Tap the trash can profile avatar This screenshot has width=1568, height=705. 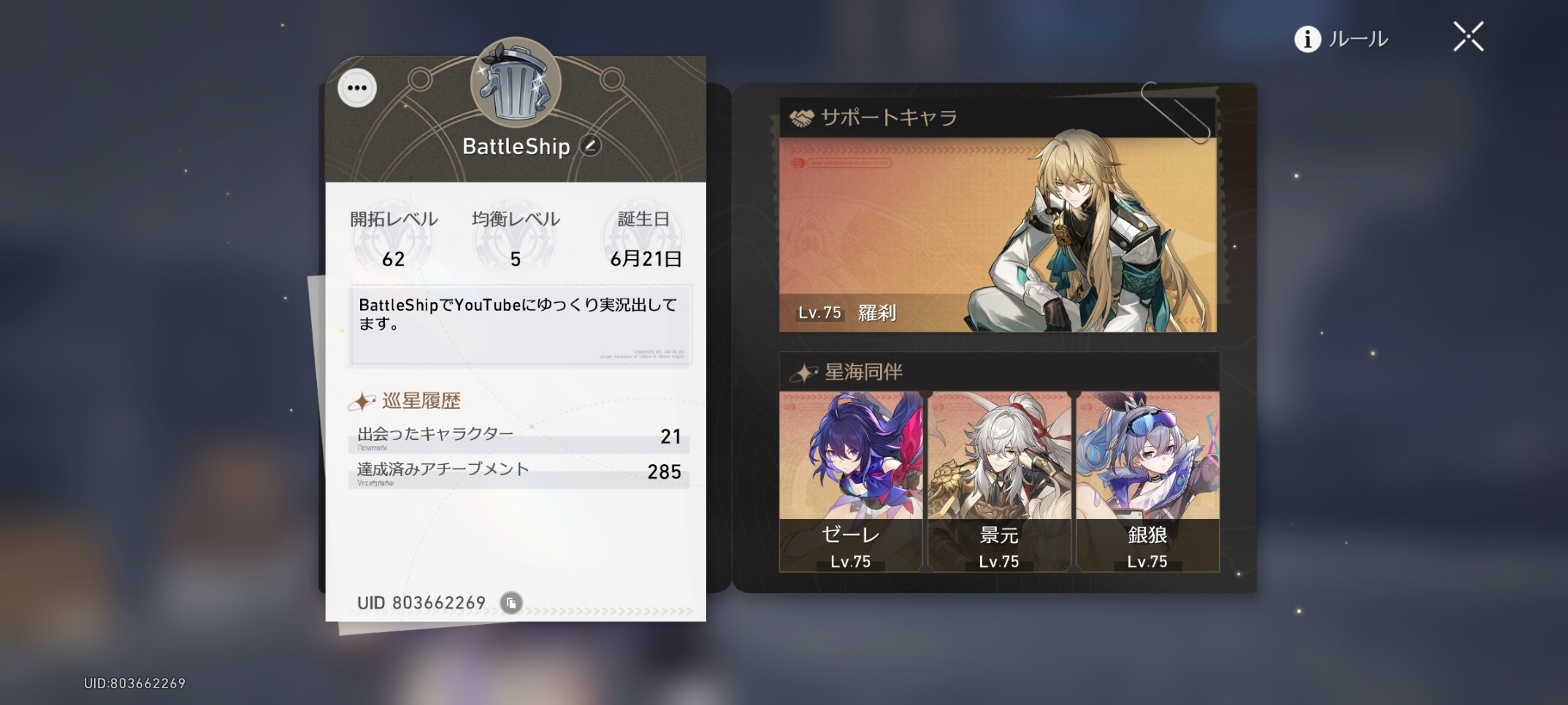pos(516,82)
